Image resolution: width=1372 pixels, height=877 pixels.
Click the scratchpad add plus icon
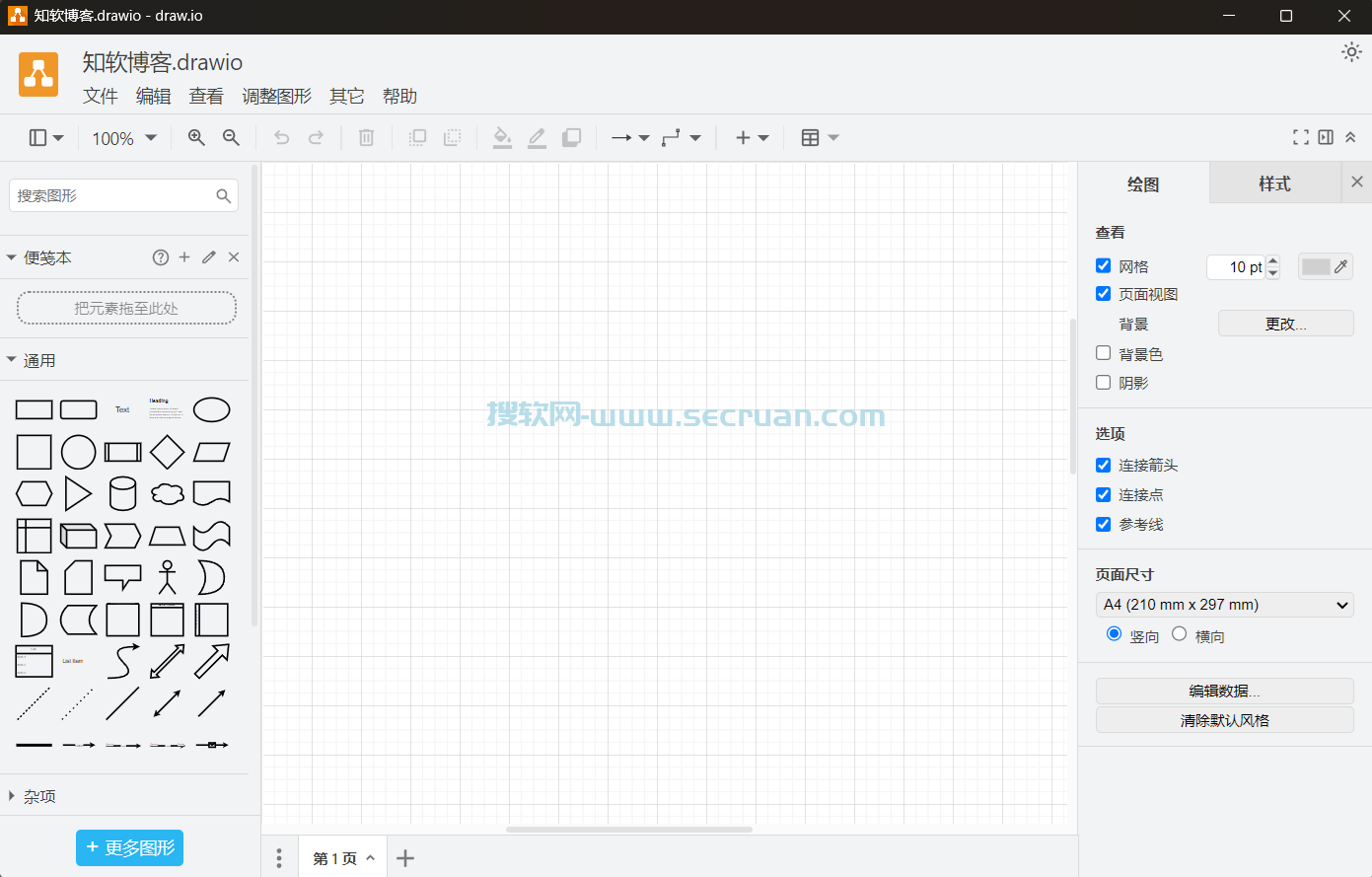coord(184,257)
